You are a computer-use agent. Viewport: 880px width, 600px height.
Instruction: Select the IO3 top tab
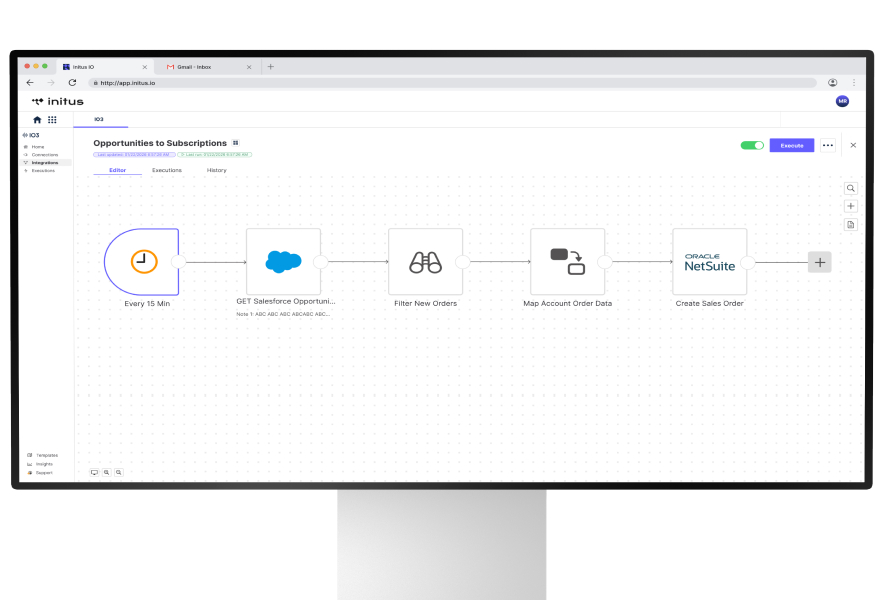point(99,119)
